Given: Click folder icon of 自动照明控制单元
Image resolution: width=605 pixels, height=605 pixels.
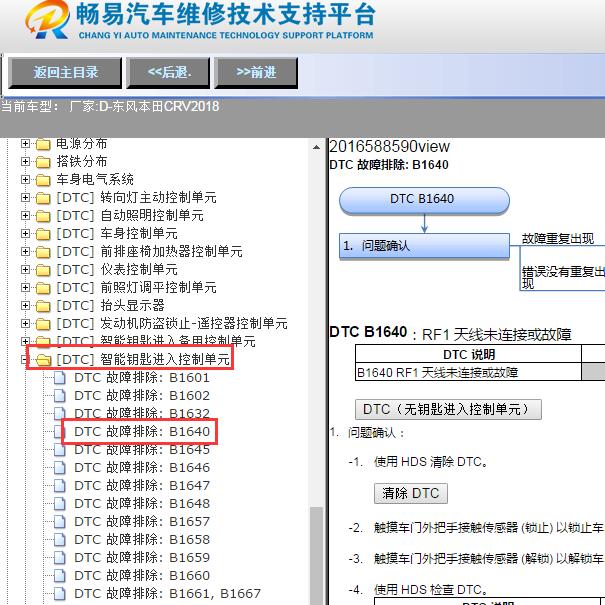Looking at the screenshot, I should click(x=43, y=216).
